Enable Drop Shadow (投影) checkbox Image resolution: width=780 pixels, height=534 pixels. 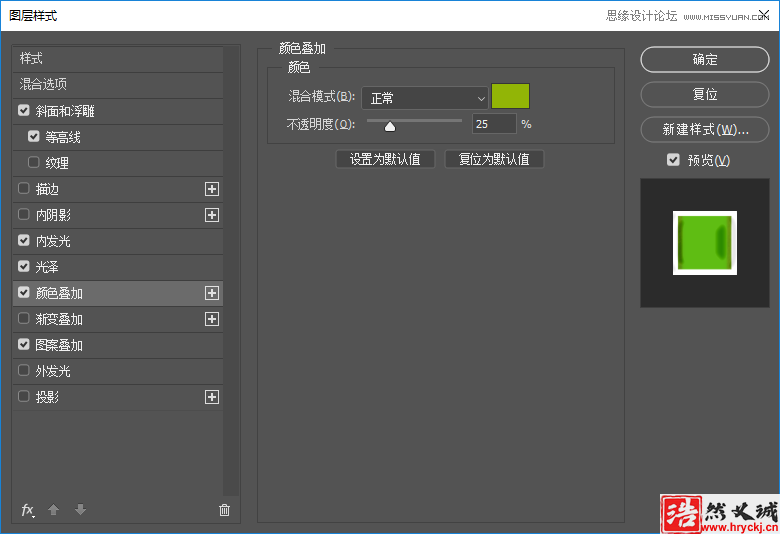pos(23,396)
